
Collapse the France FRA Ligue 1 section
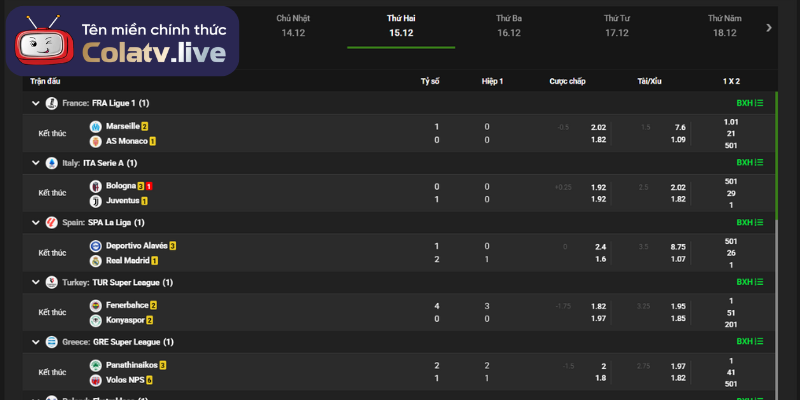point(36,103)
